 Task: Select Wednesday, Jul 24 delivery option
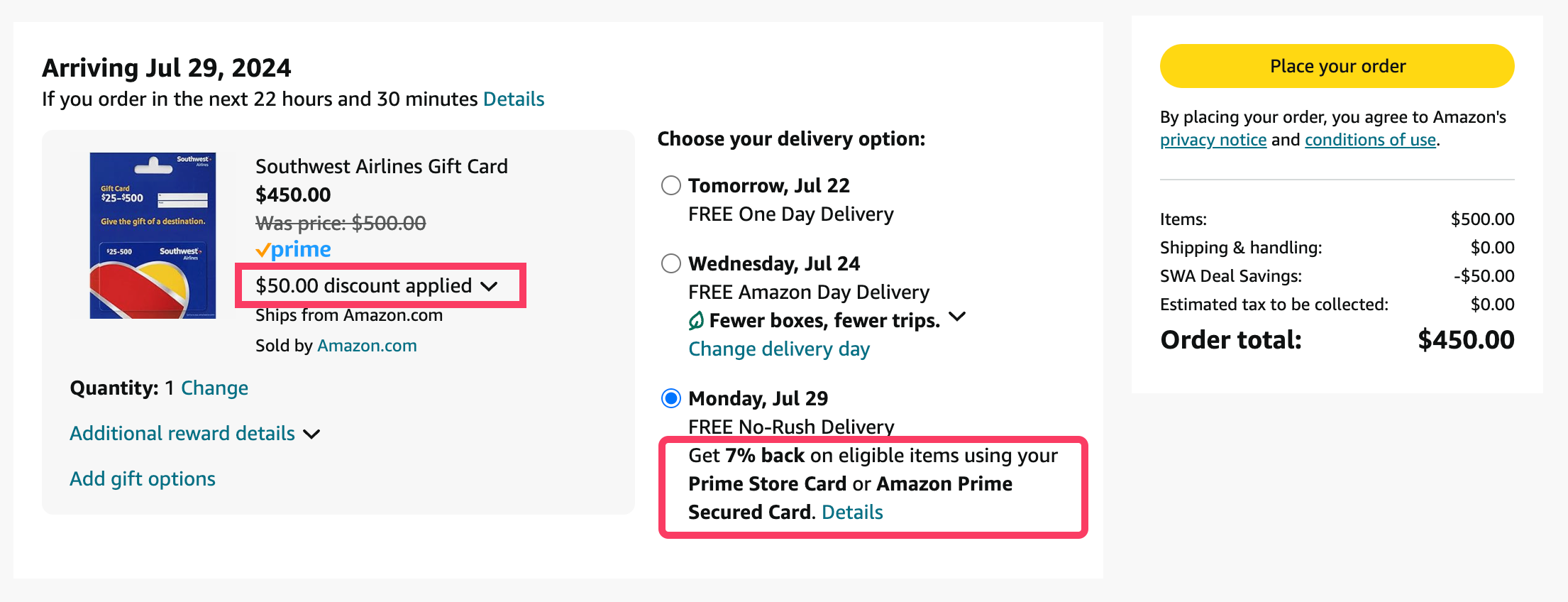click(670, 264)
